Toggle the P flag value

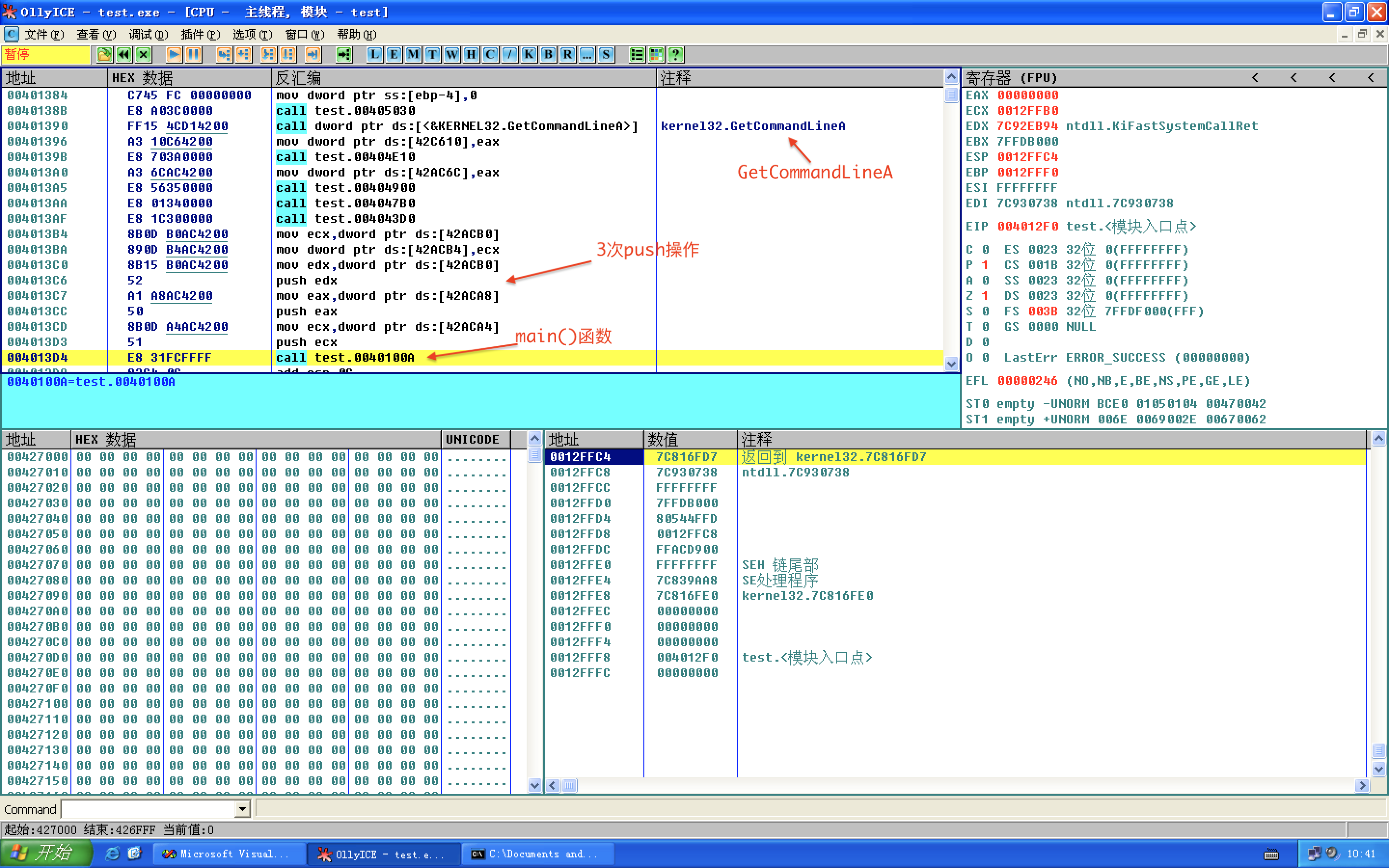coord(985,265)
